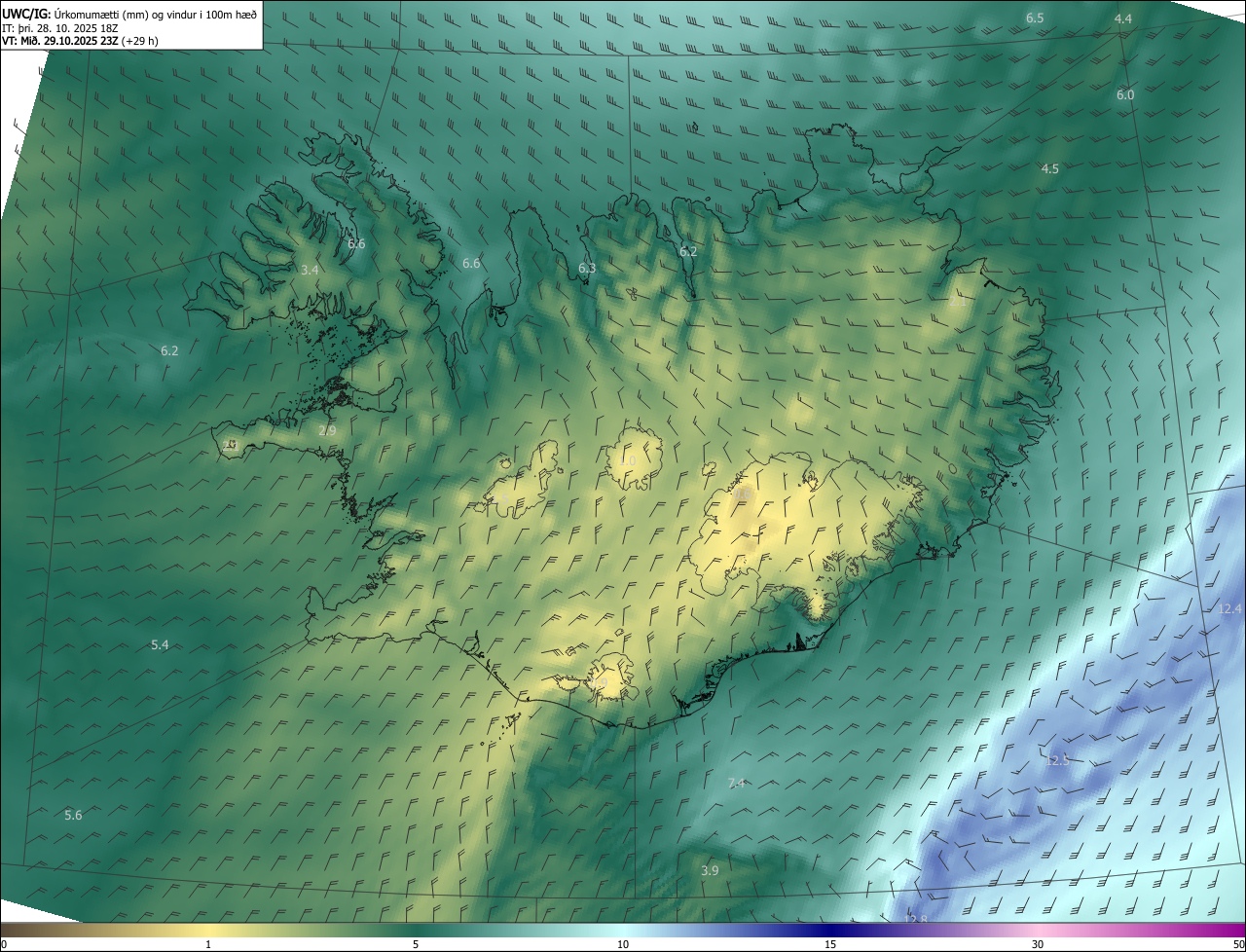The width and height of the screenshot is (1246, 952).
Task: Click the 3.9 value label on the map
Action: pos(710,870)
